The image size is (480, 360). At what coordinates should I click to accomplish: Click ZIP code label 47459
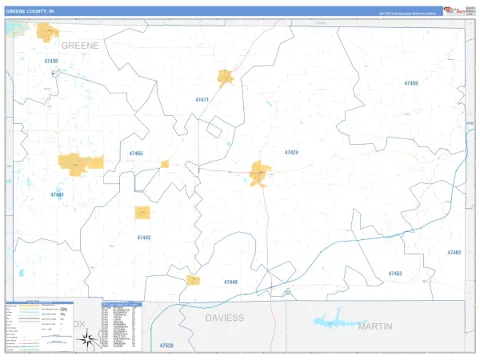[x=411, y=83]
